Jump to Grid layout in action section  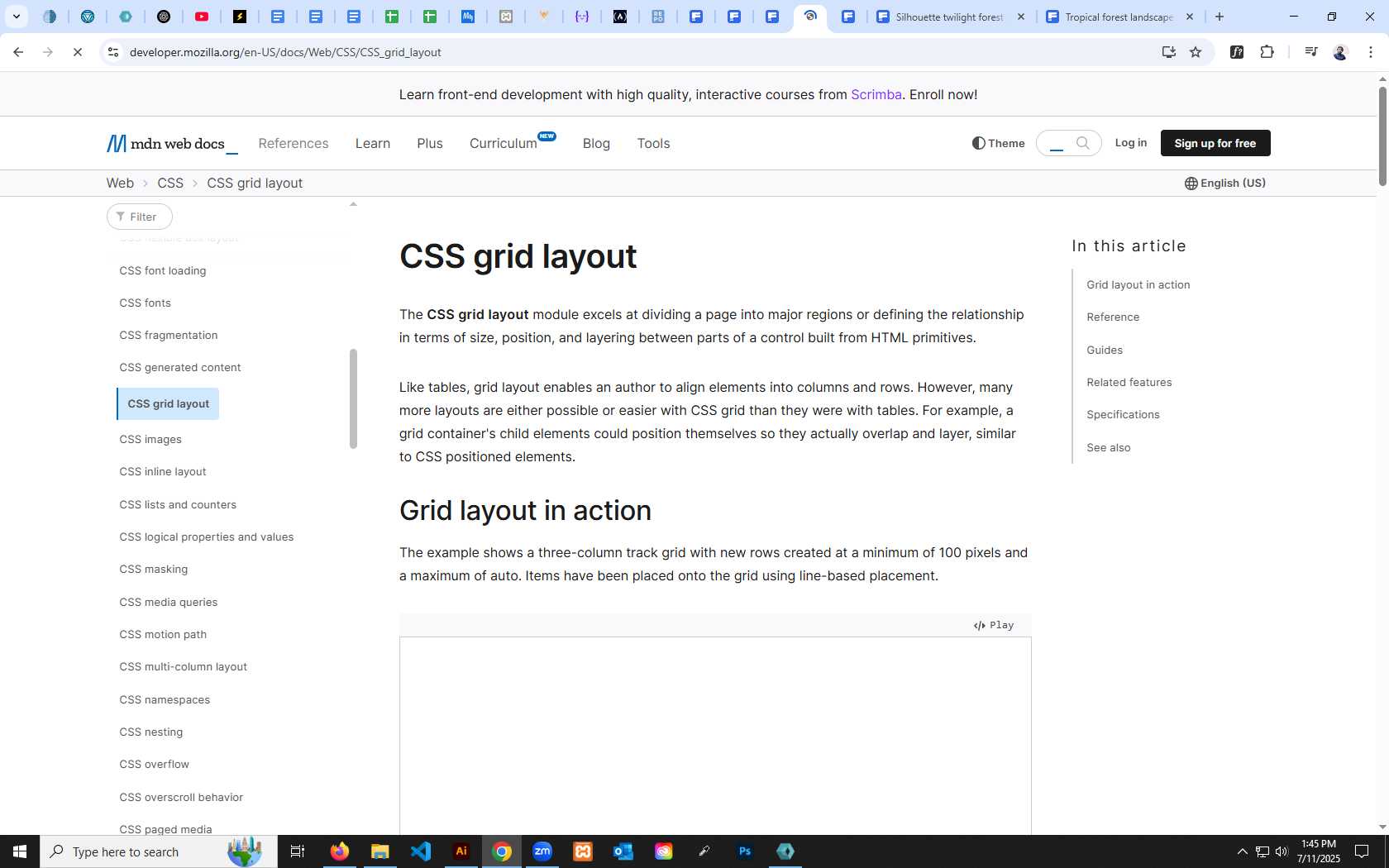[x=1138, y=284]
